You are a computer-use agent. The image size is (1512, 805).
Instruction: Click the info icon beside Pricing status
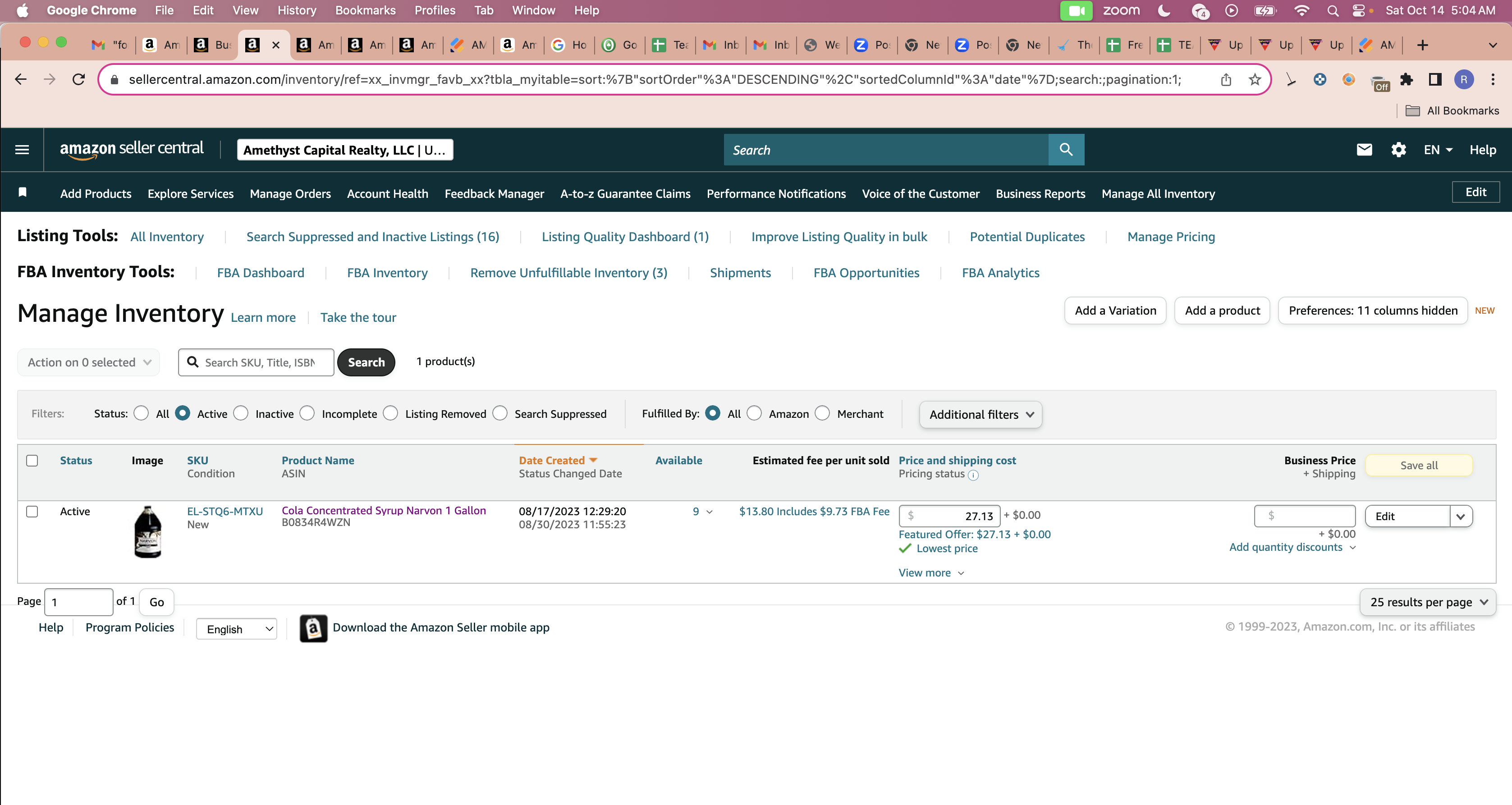click(x=972, y=475)
